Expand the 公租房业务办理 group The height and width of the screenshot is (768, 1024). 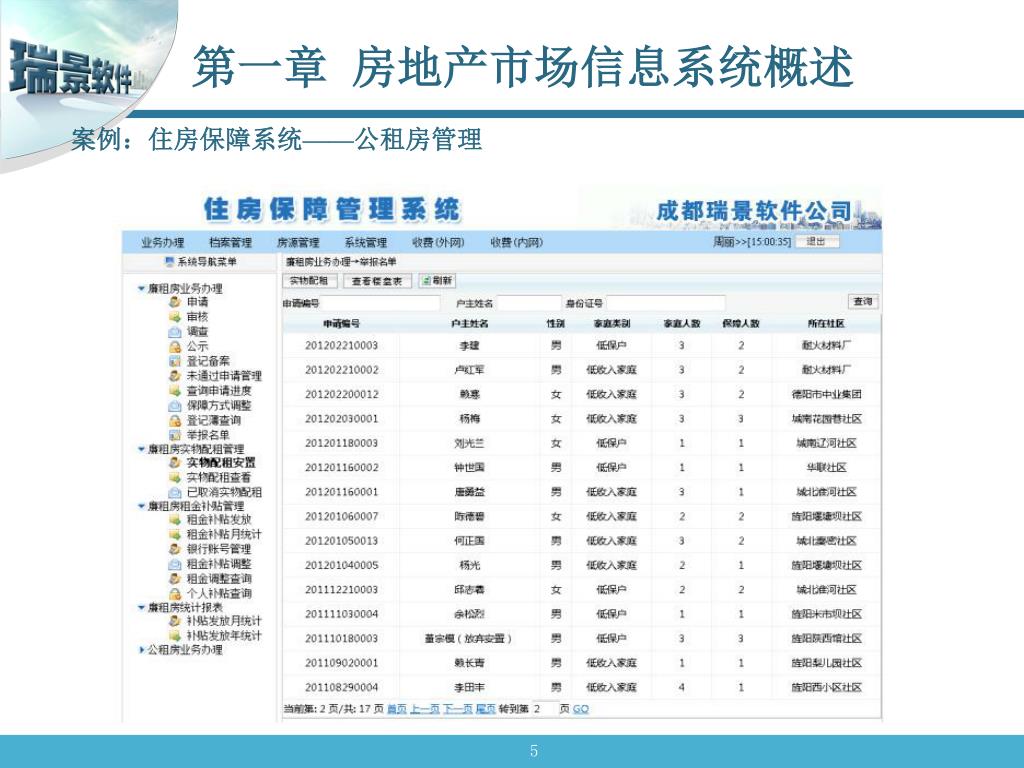click(142, 650)
